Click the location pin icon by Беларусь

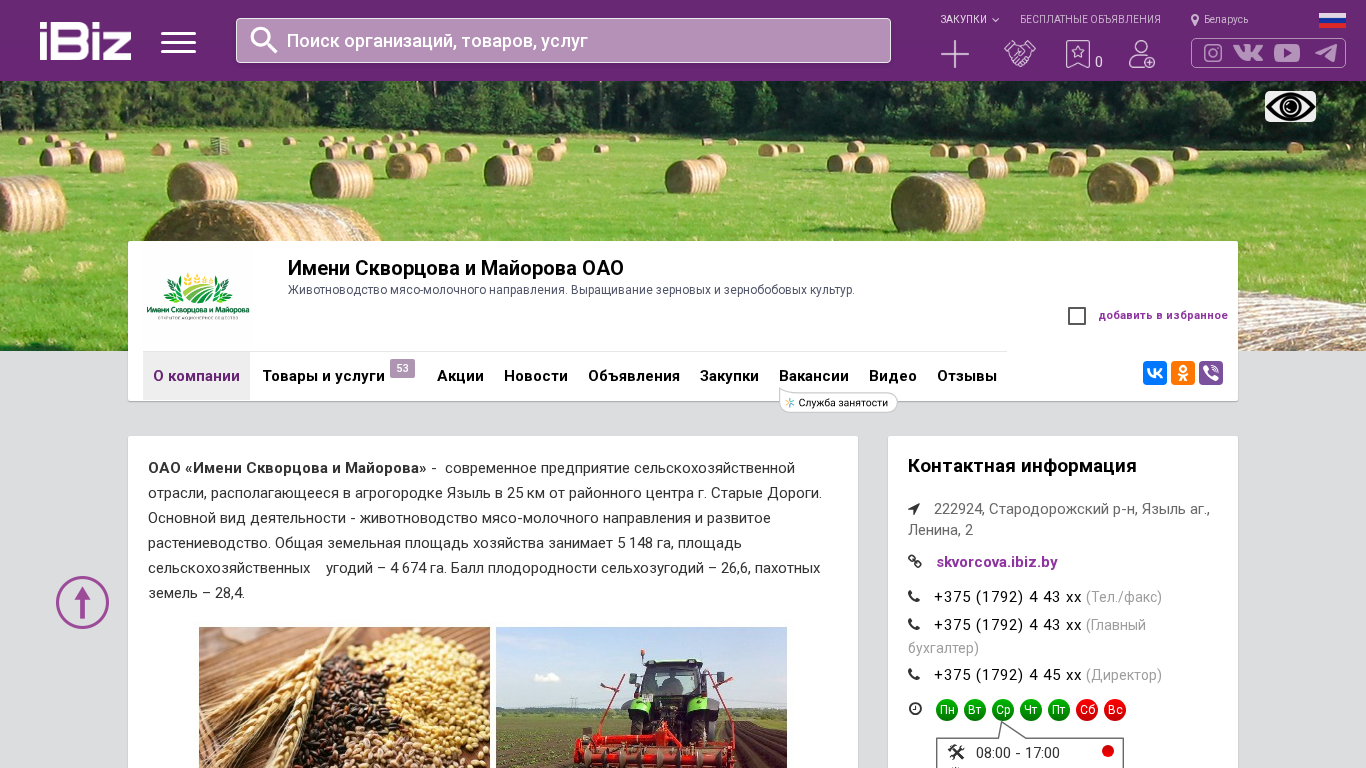pyautogui.click(x=1195, y=20)
